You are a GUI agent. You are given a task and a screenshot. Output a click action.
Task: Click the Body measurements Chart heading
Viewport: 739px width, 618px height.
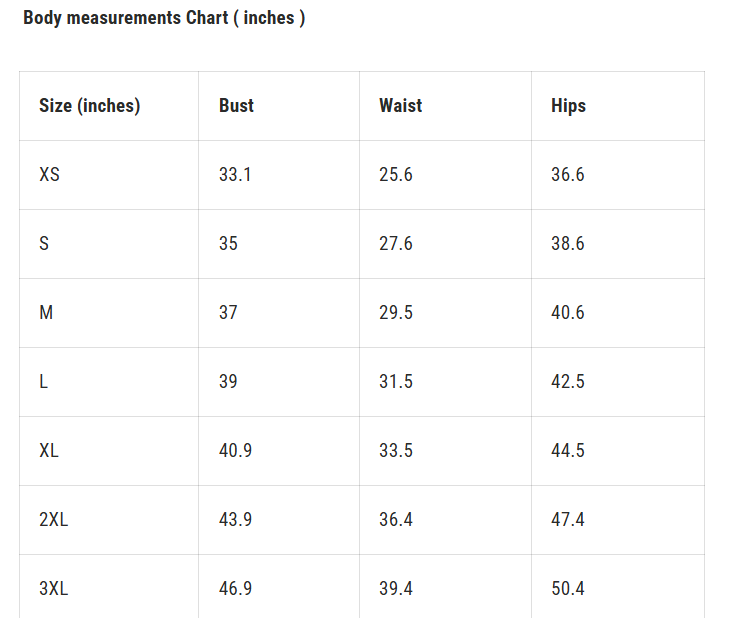point(164,18)
